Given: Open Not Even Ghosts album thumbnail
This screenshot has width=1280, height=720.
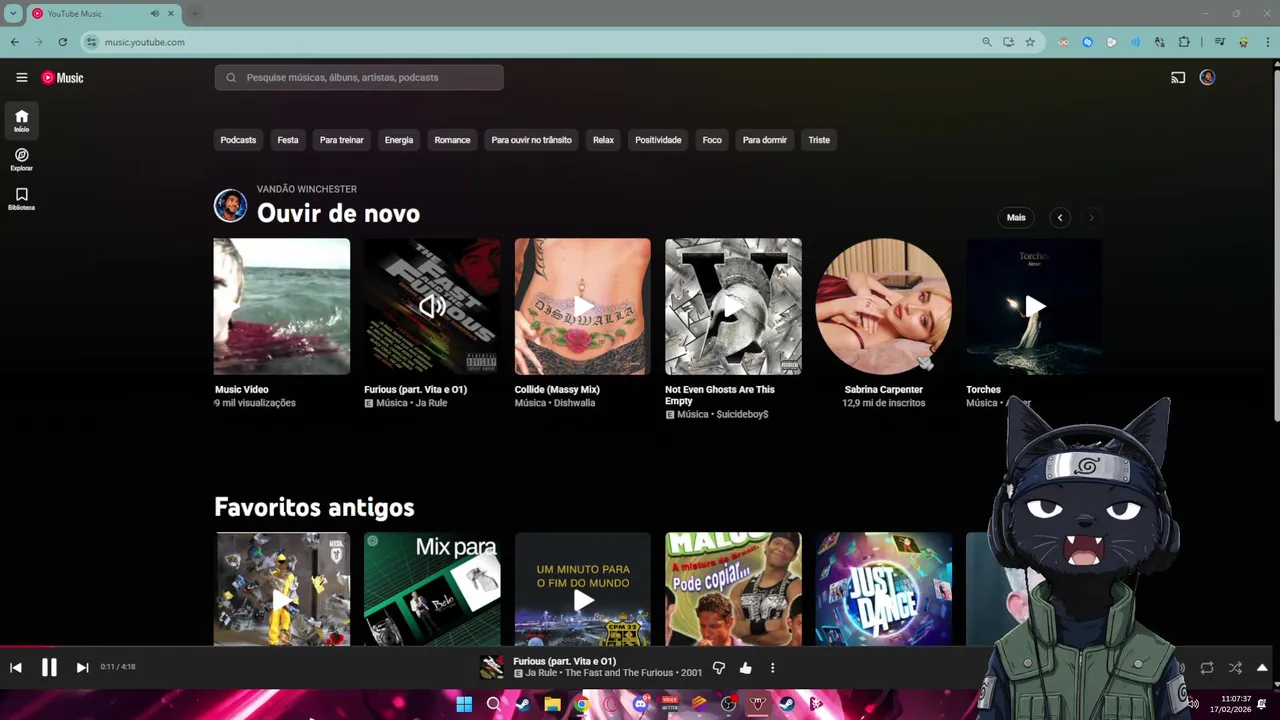Looking at the screenshot, I should [733, 306].
